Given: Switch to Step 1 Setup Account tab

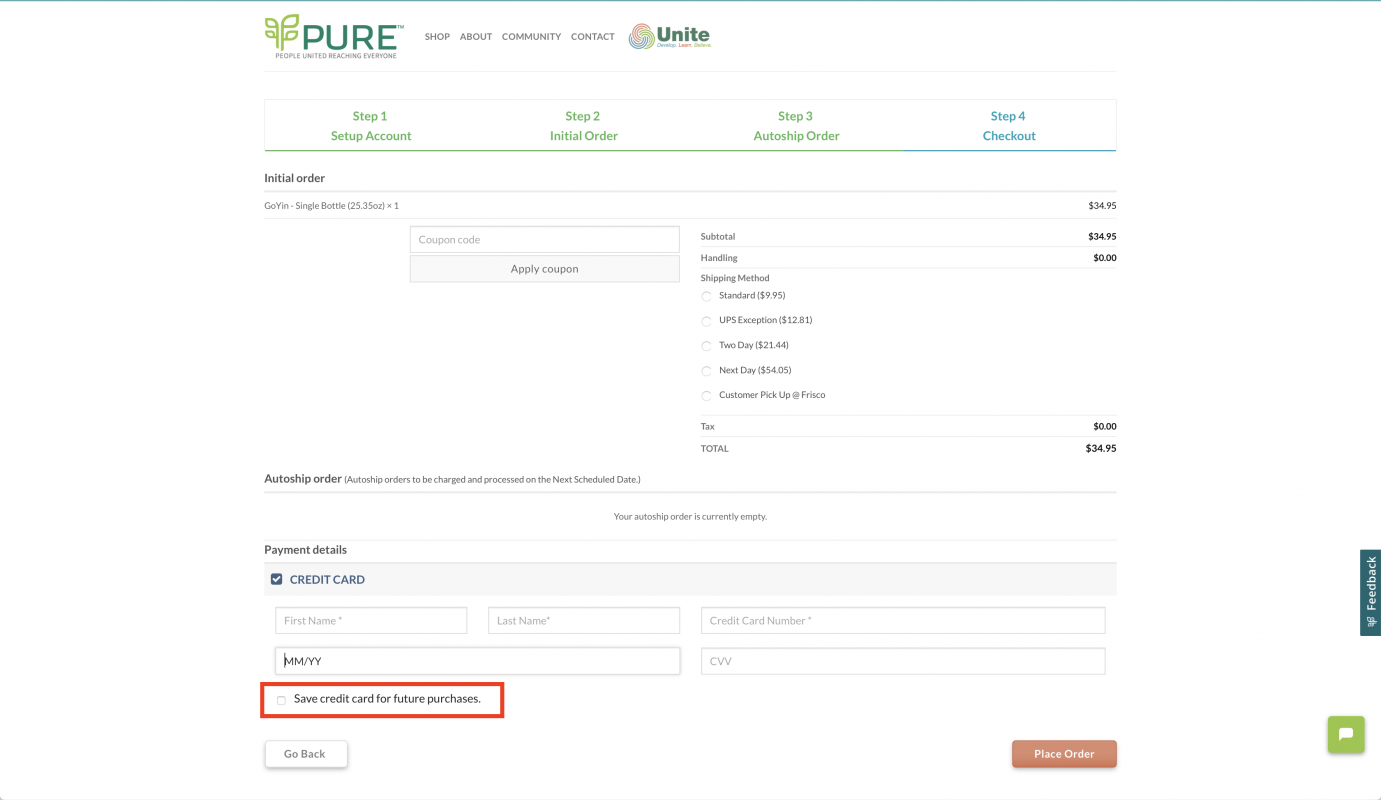Looking at the screenshot, I should pos(370,126).
